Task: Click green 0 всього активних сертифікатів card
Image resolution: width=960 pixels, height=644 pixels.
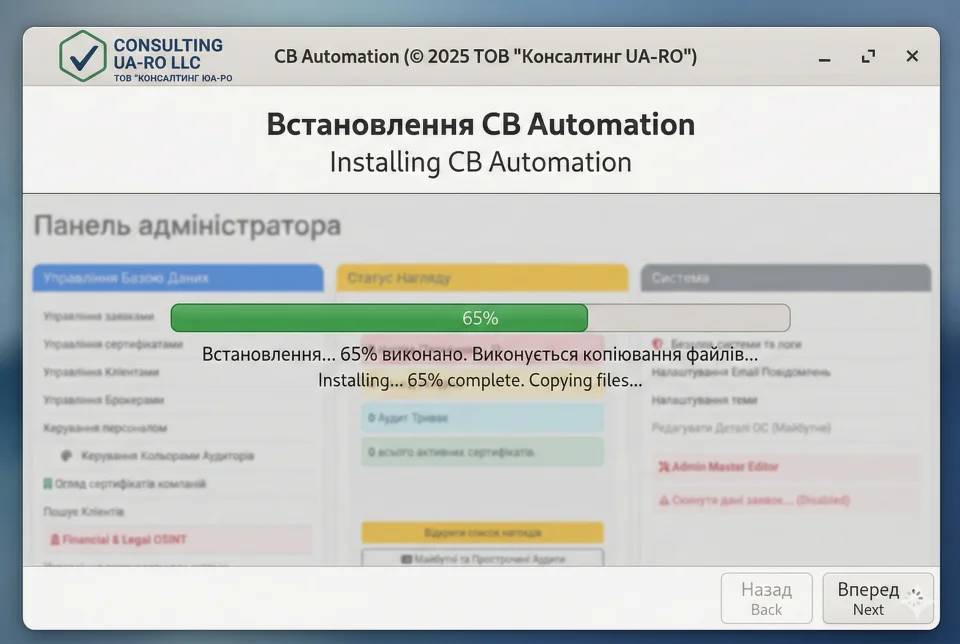Action: click(482, 452)
